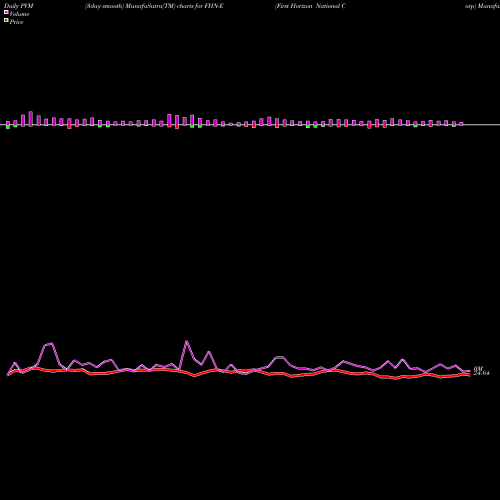
Task: Click the Price legend color swatch
Action: (x=6, y=21)
